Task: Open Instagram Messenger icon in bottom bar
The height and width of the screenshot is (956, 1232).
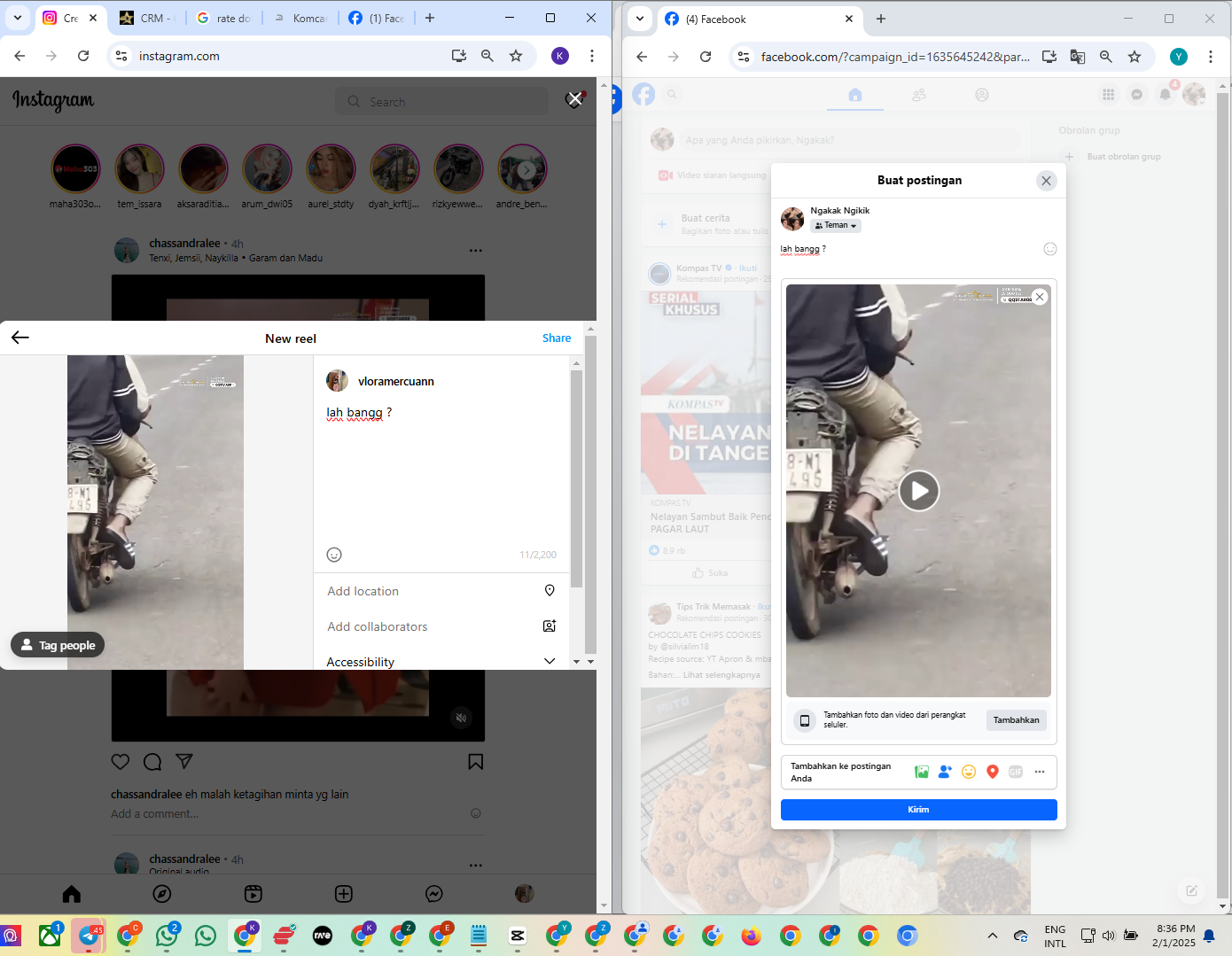Action: 434,894
